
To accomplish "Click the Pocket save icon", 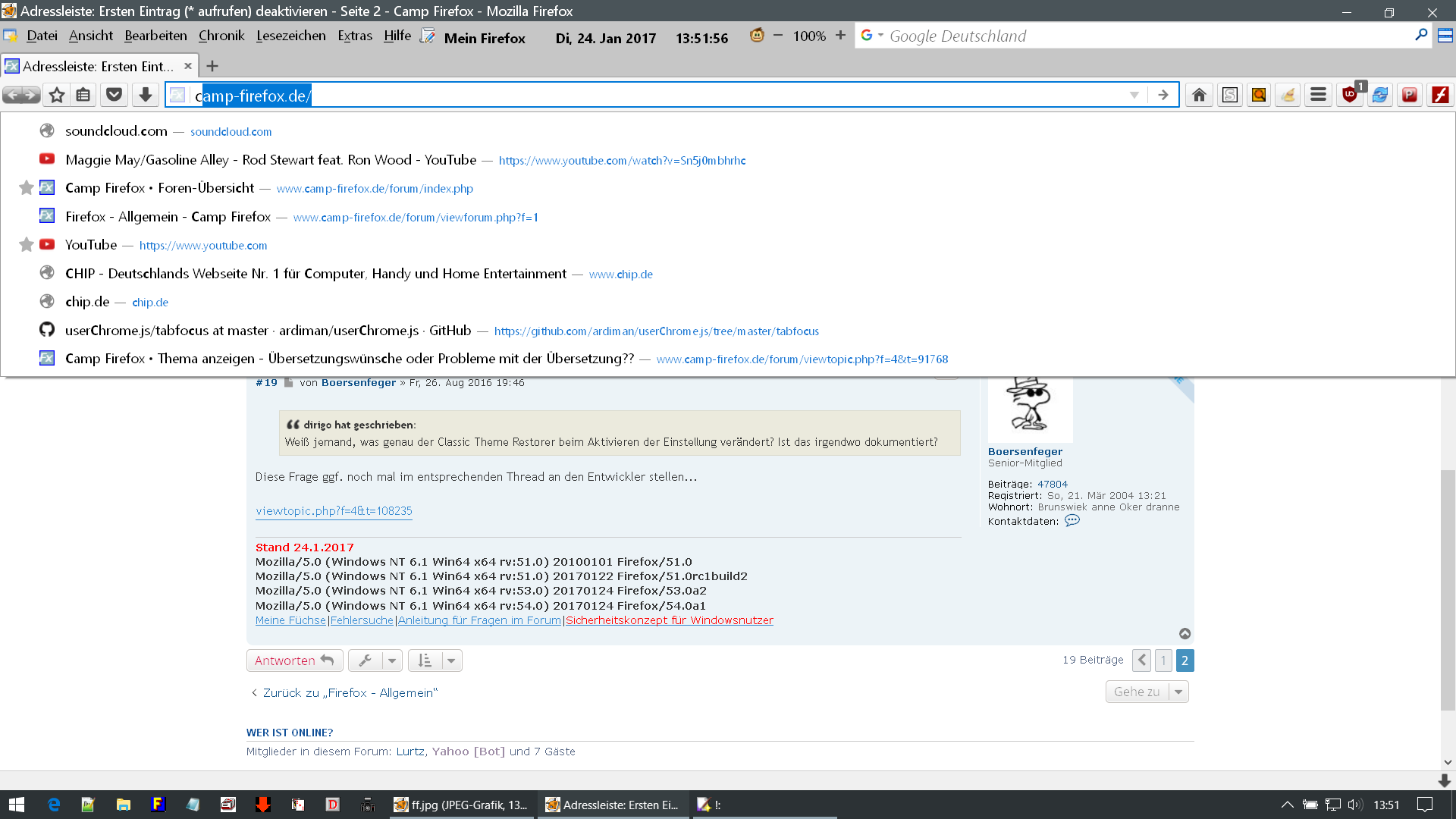I will coord(114,95).
